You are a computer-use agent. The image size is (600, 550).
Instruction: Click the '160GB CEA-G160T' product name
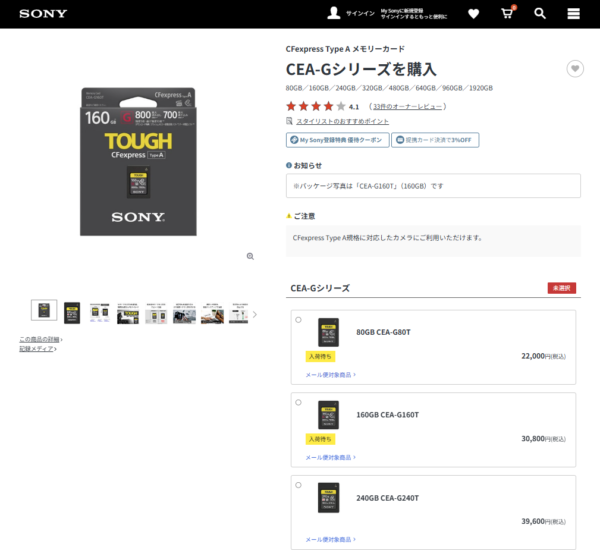point(388,415)
